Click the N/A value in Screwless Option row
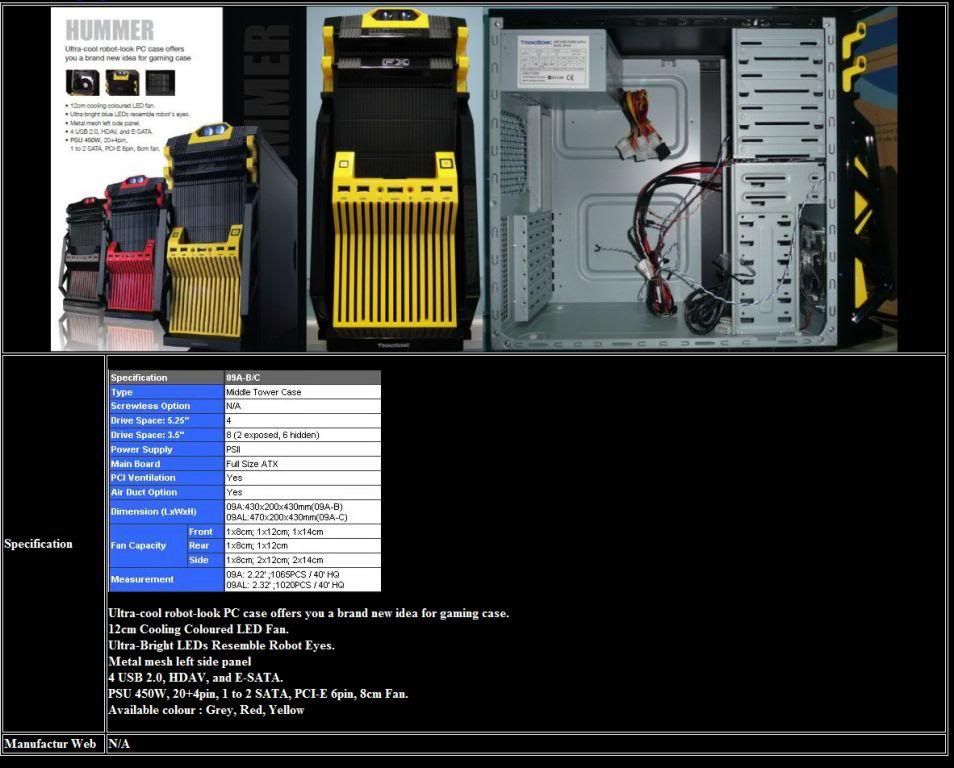 [233, 406]
